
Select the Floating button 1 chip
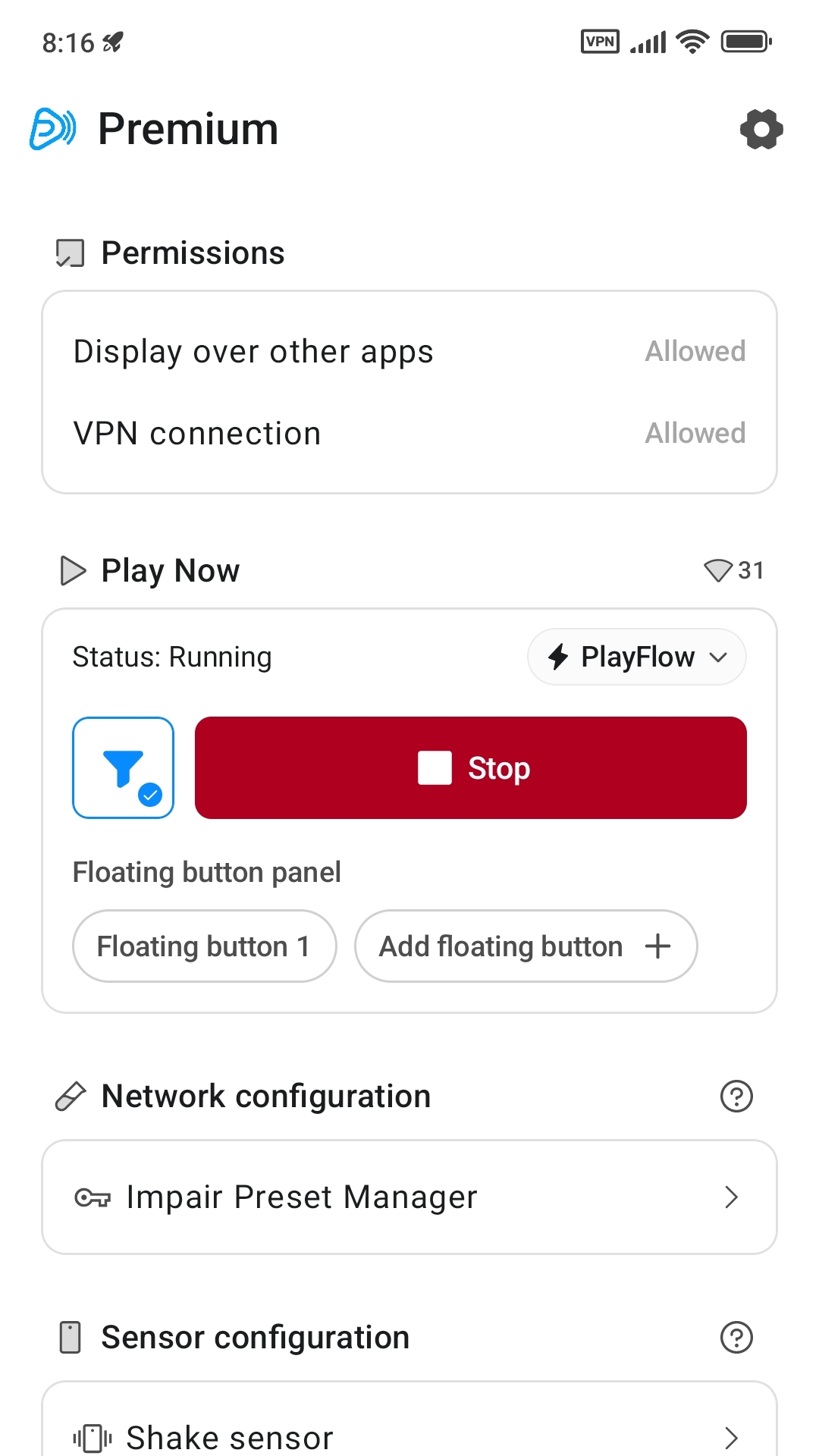coord(204,946)
